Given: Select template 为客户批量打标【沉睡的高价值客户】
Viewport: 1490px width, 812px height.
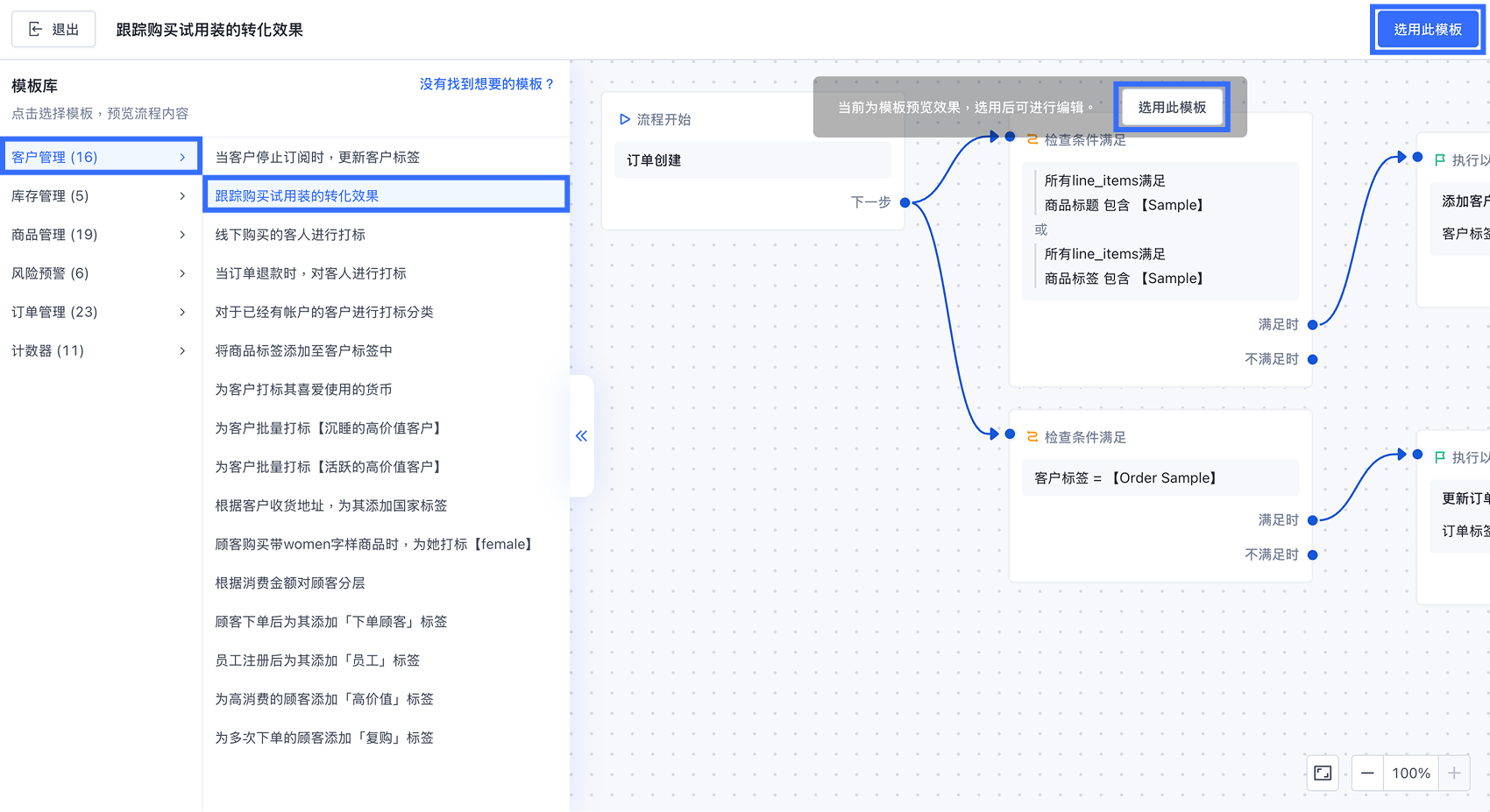Looking at the screenshot, I should pyautogui.click(x=387, y=427).
